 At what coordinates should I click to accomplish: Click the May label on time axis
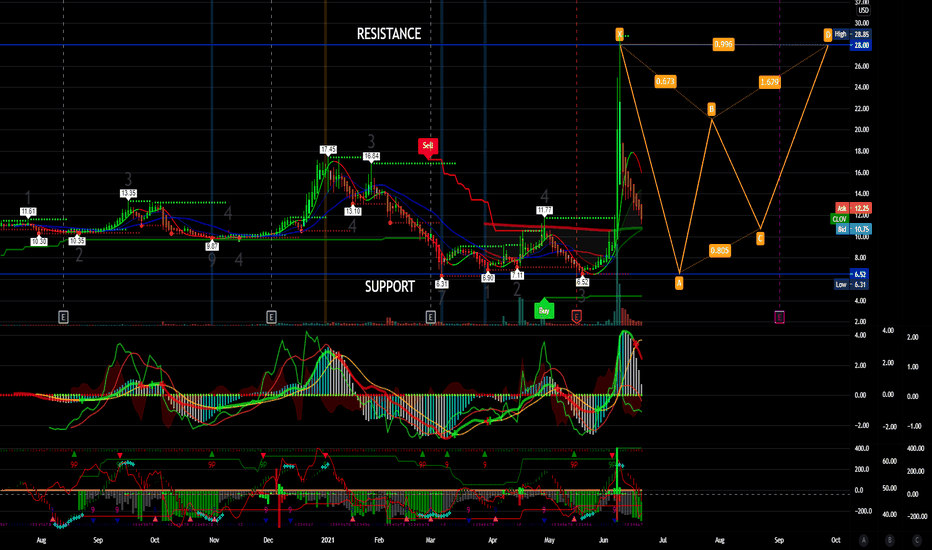[549, 540]
